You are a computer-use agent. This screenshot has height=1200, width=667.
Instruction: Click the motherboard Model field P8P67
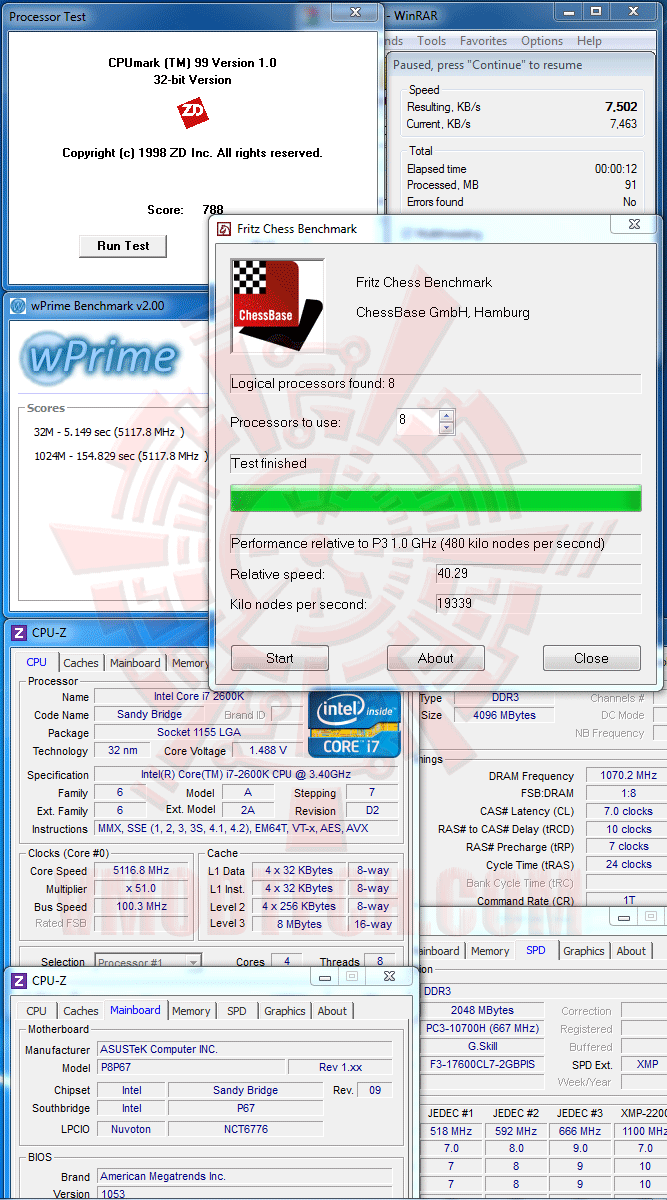tap(191, 1067)
